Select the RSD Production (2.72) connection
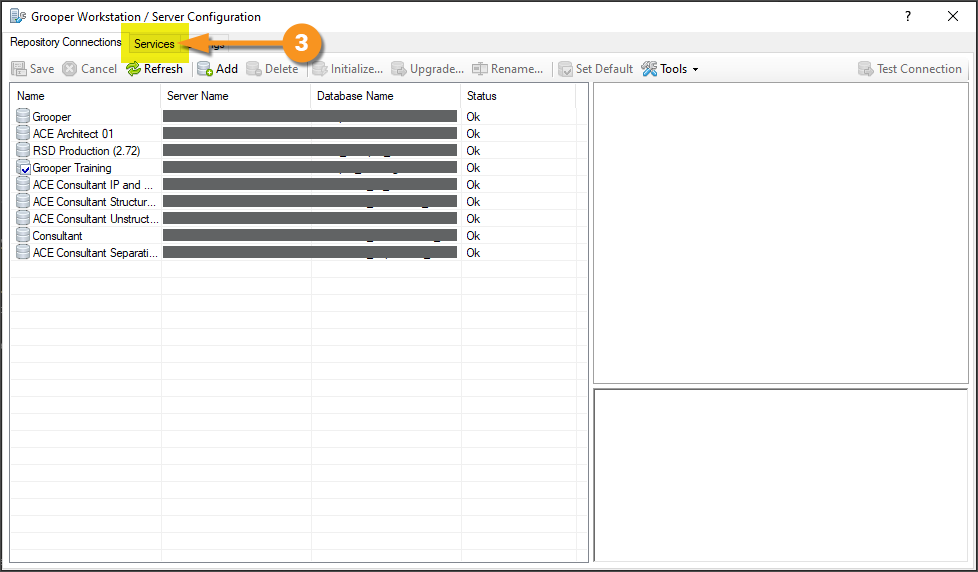 point(299,150)
